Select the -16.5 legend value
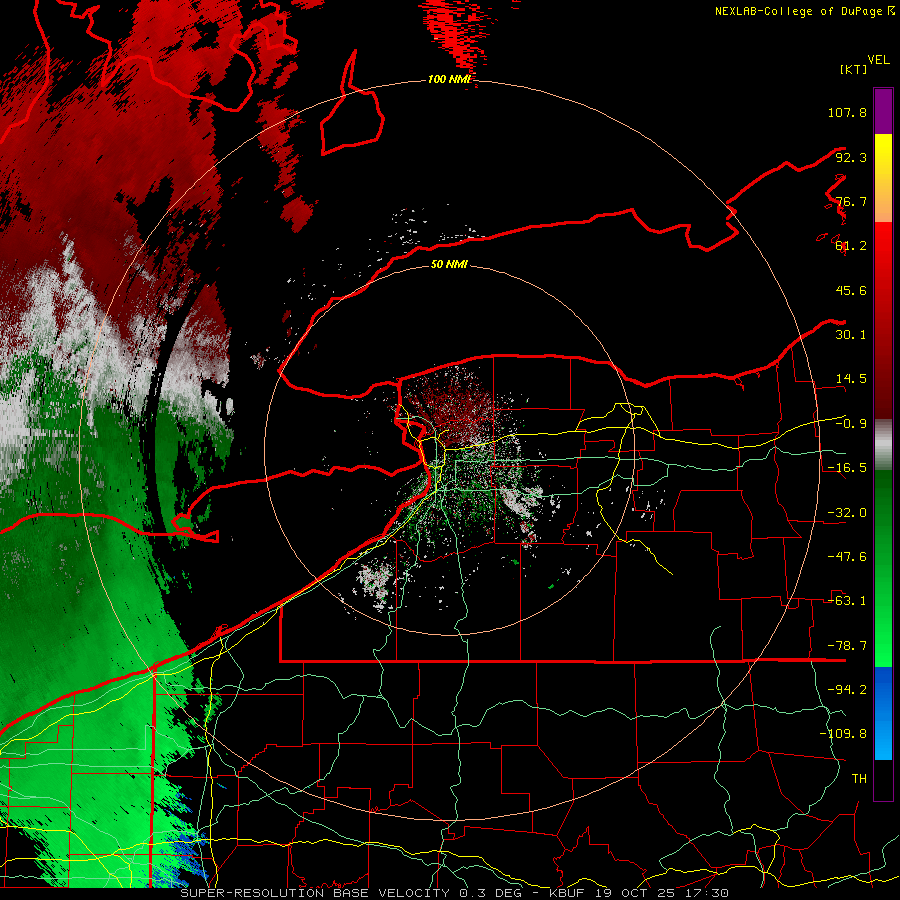This screenshot has width=900, height=900. [847, 468]
